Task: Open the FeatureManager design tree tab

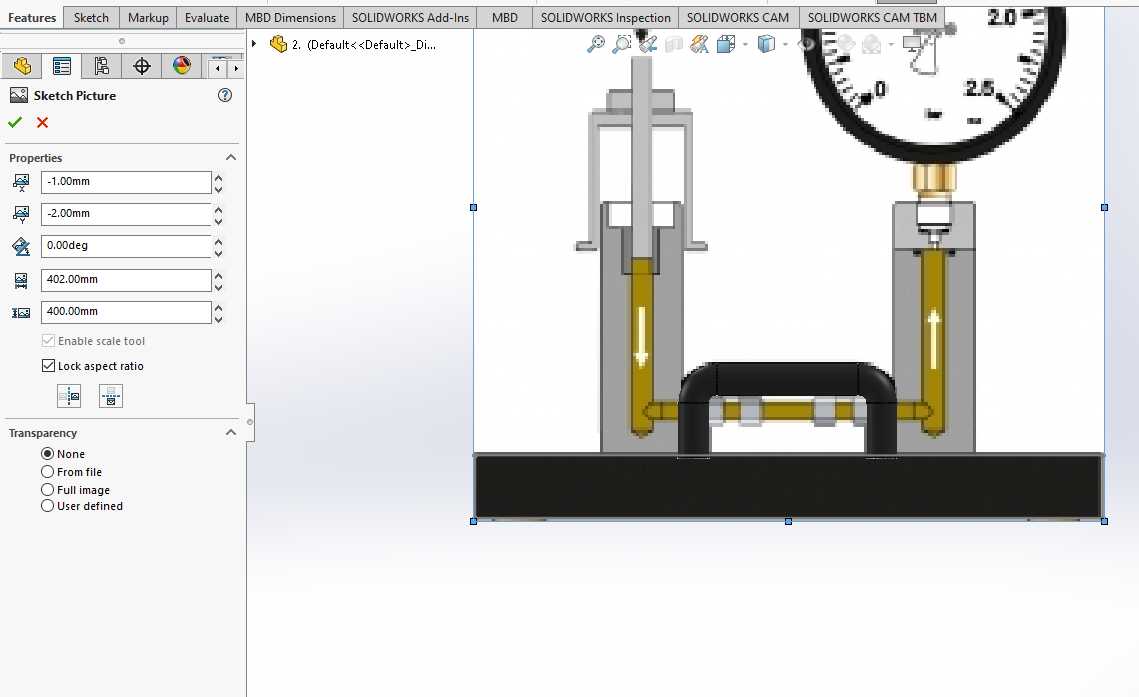Action: (x=22, y=67)
